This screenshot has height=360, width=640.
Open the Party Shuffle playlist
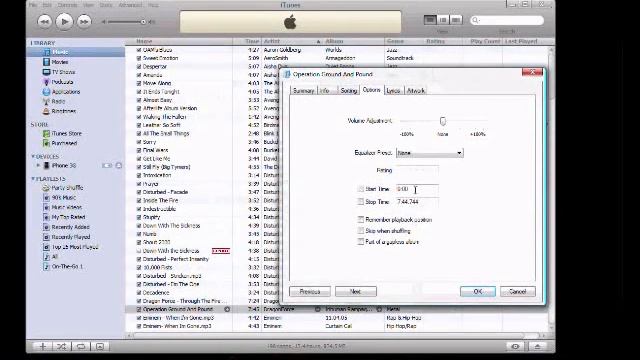coord(67,188)
